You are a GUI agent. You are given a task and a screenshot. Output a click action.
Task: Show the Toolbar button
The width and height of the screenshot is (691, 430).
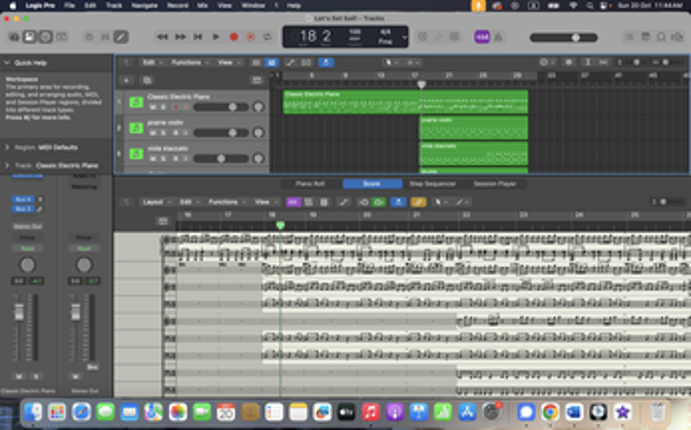[62, 37]
